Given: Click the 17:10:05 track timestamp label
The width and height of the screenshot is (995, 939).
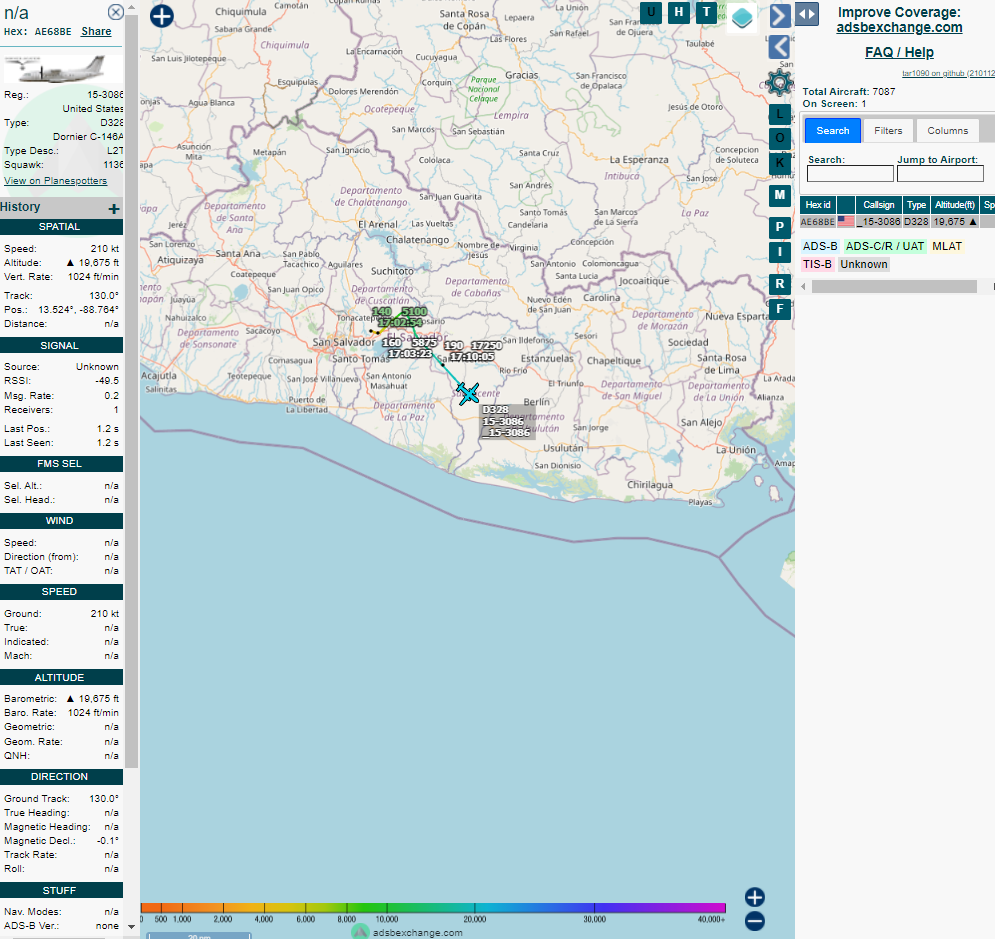Looking at the screenshot, I should [472, 357].
